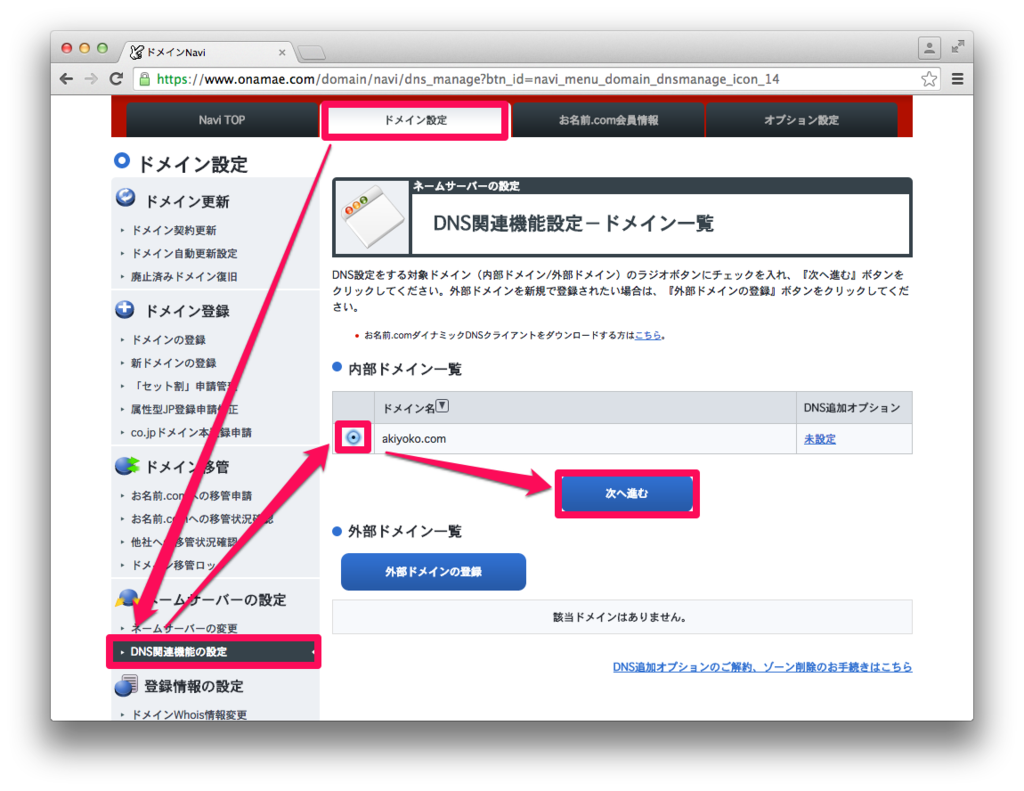Click the ドメイン設定 blue circle icon

pyautogui.click(x=121, y=160)
